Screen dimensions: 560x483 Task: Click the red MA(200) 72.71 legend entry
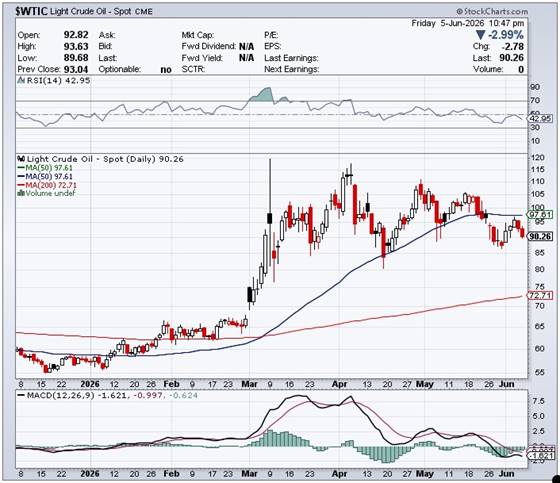47,185
